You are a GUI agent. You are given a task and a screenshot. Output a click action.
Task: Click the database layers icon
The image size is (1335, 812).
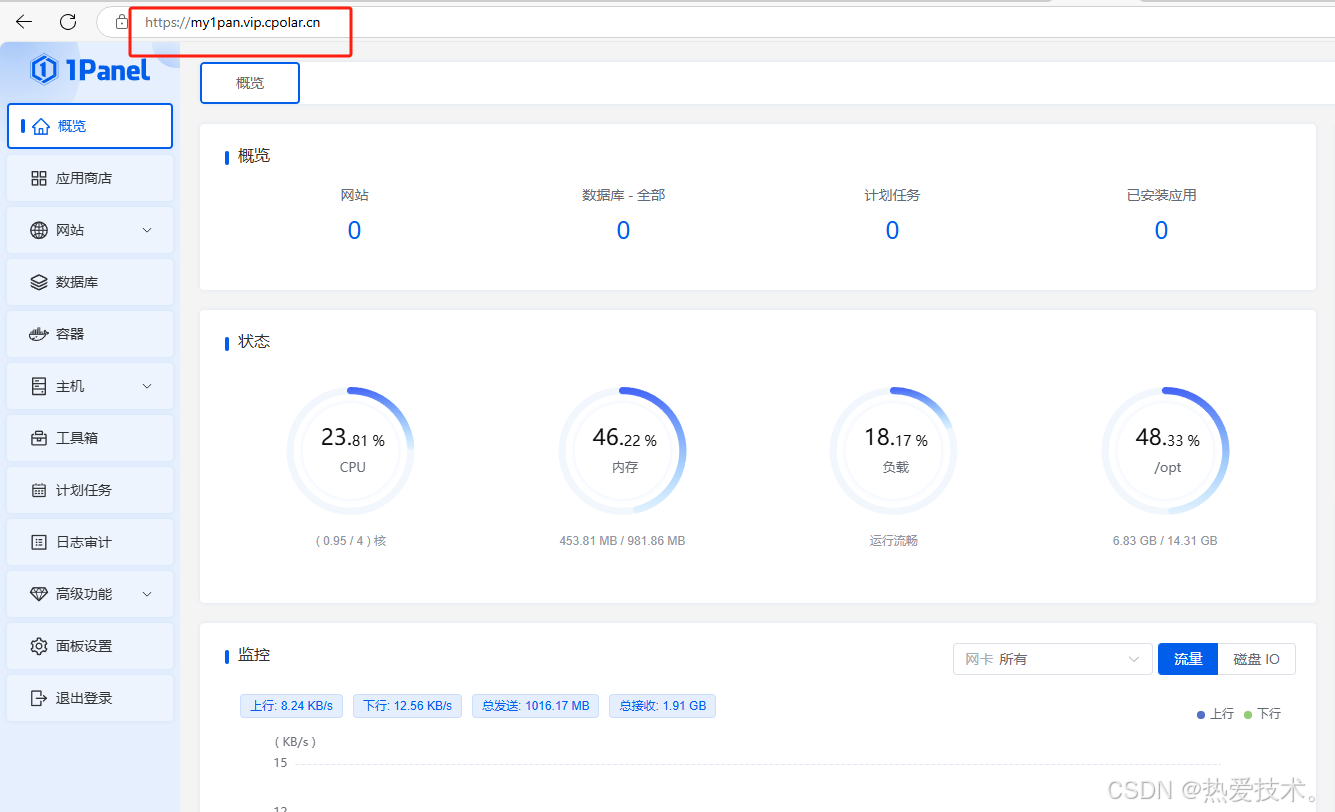[39, 282]
